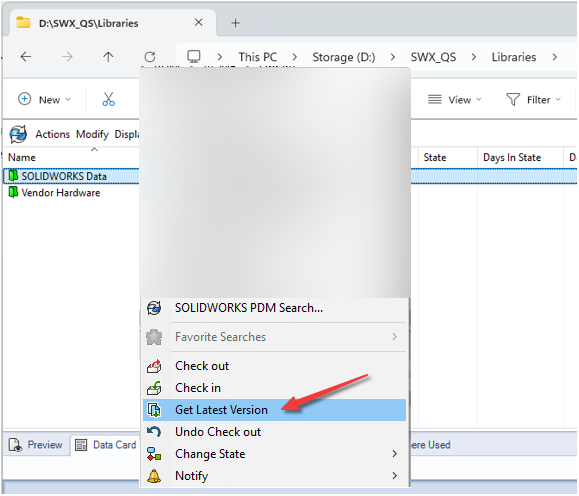Click the SOLIDWORKS Data green folder icon
The height and width of the screenshot is (496, 579).
pyautogui.click(x=13, y=176)
